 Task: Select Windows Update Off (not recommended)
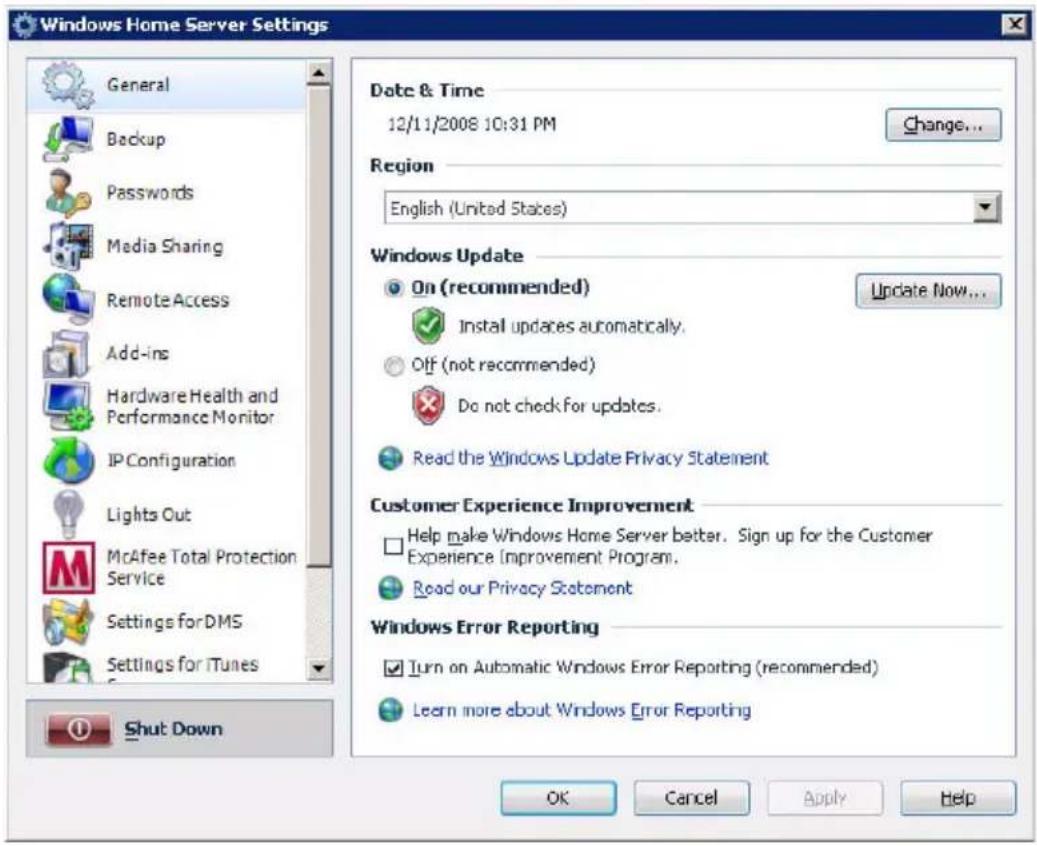point(394,366)
